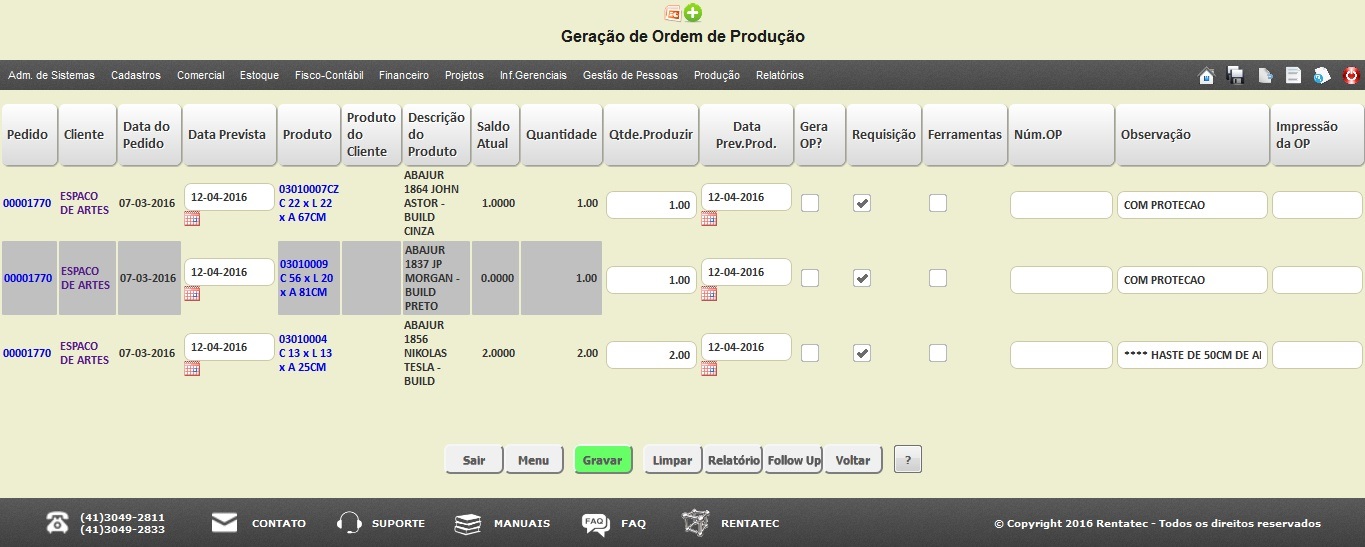Click the telephone icon in the footer
This screenshot has height=547, width=1365.
[x=58, y=523]
